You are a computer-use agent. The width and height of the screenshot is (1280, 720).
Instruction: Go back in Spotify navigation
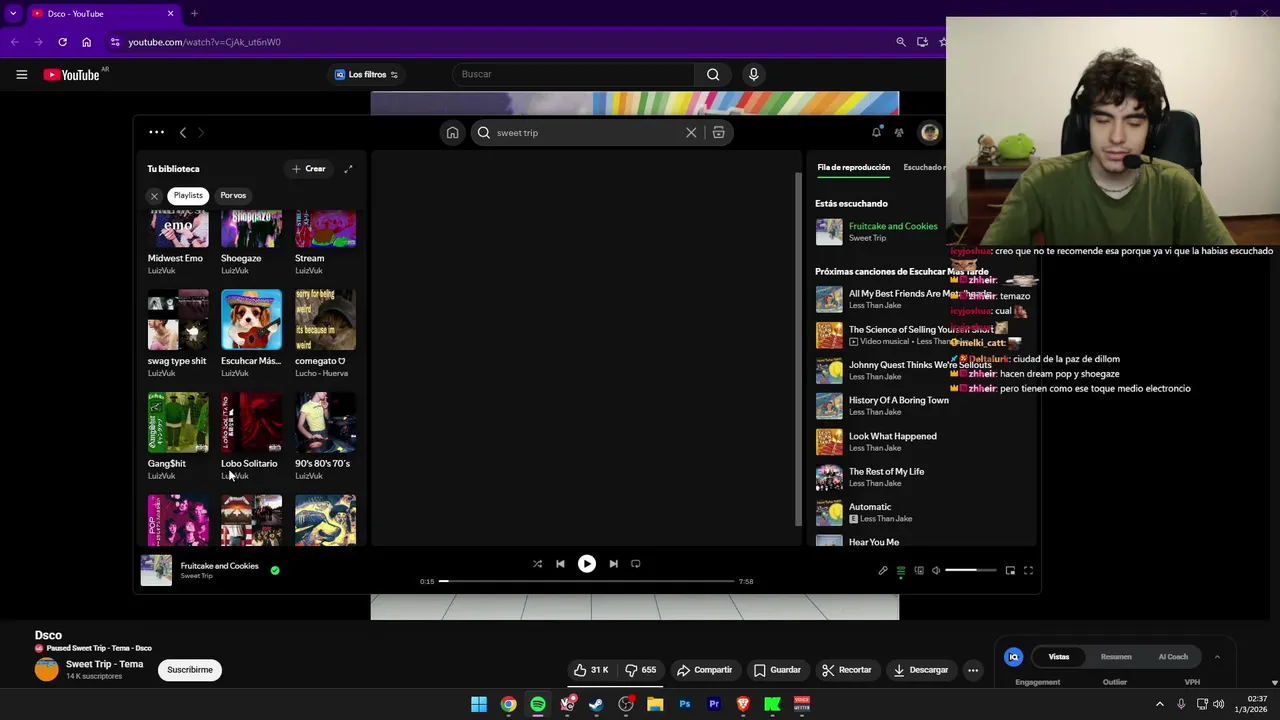[182, 132]
